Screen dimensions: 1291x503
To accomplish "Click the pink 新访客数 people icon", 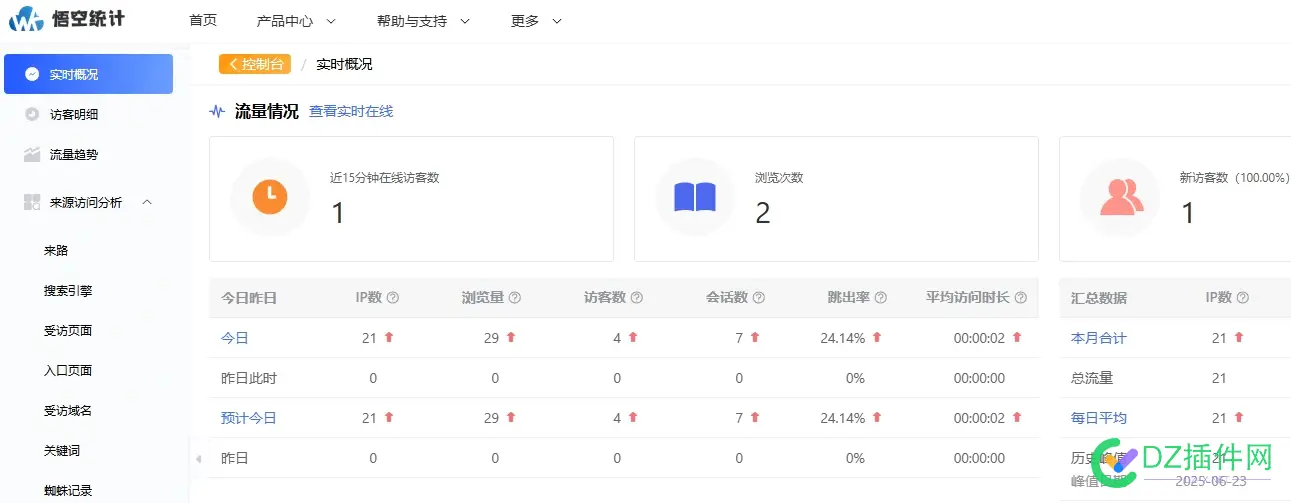I will tap(1121, 197).
